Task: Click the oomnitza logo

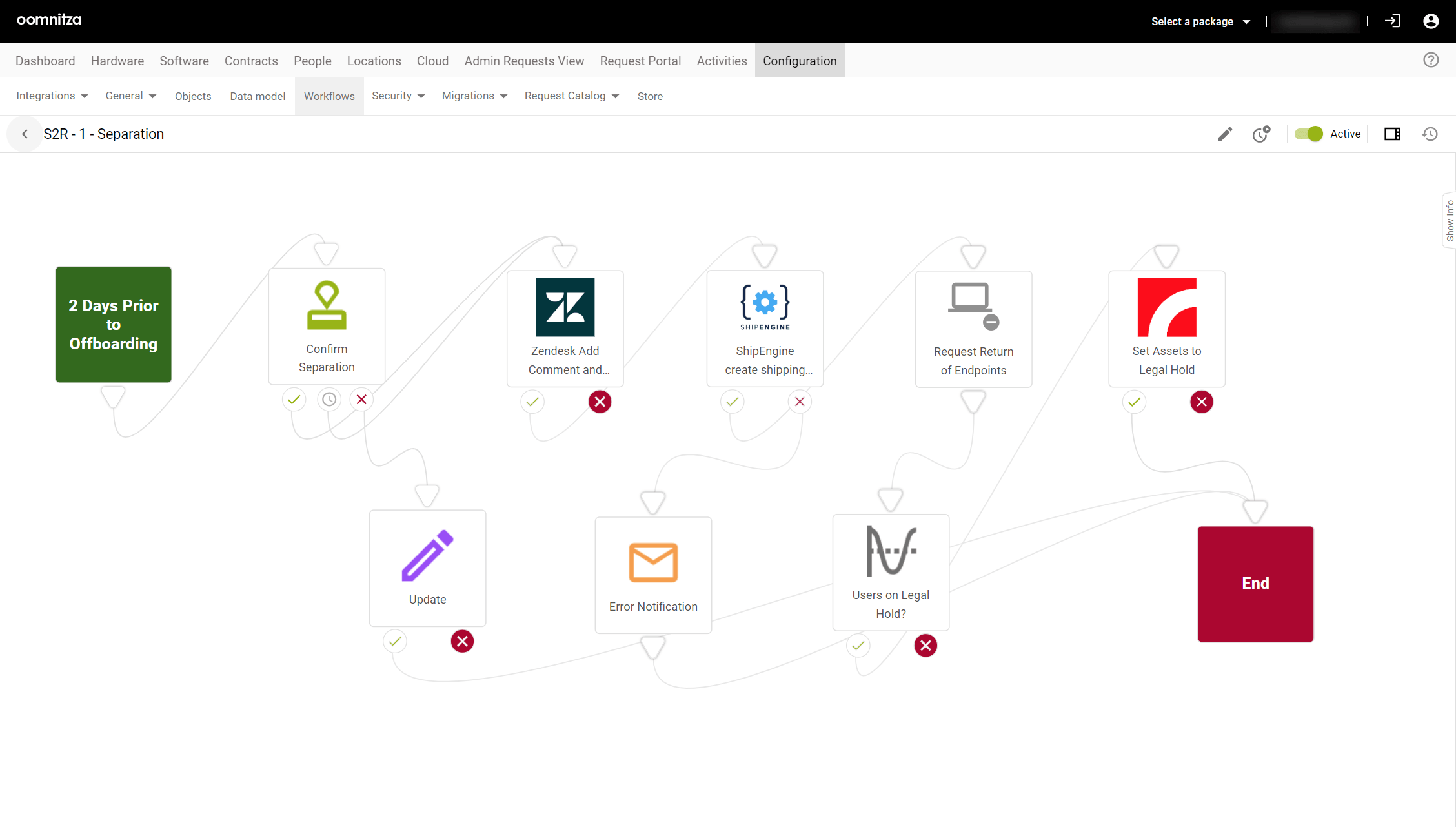Action: (49, 20)
